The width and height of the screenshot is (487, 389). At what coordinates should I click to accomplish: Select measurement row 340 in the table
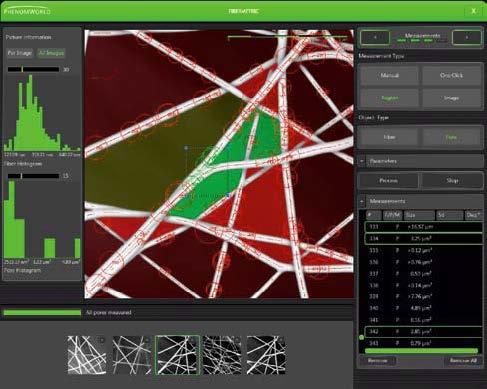[x=422, y=308]
